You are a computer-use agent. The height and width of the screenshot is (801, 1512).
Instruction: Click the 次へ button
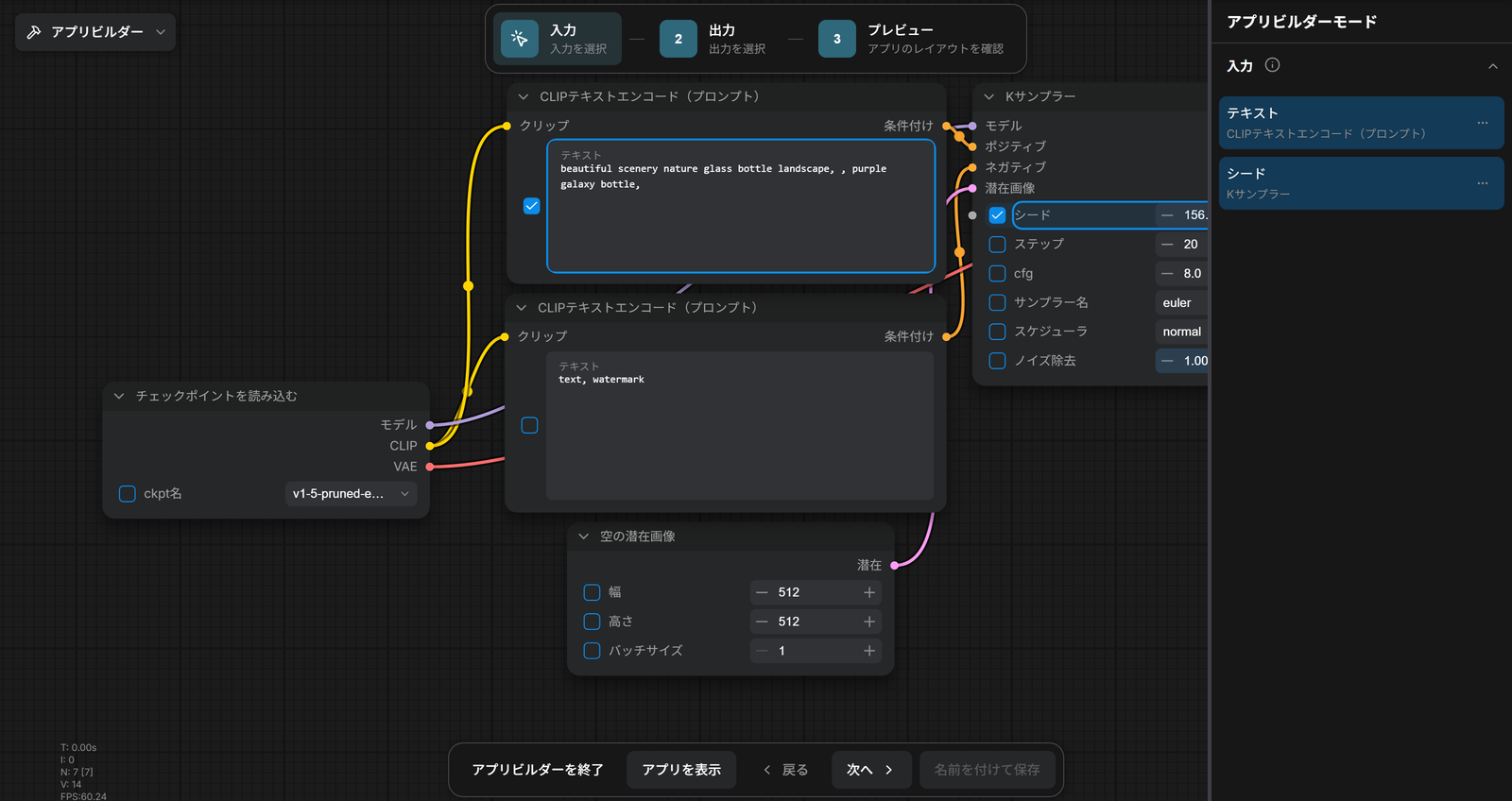pos(870,770)
